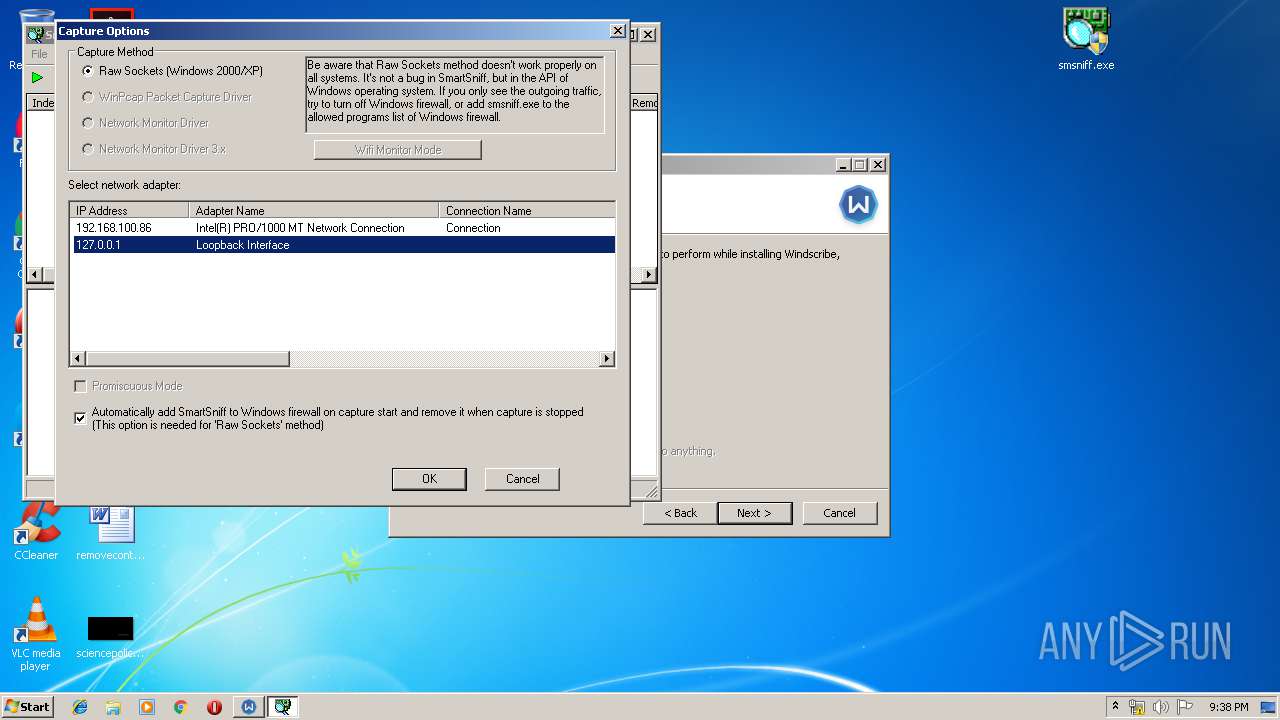Screen dimensions: 1280x720
Task: Click the volume speaker tray icon
Action: point(1161,707)
